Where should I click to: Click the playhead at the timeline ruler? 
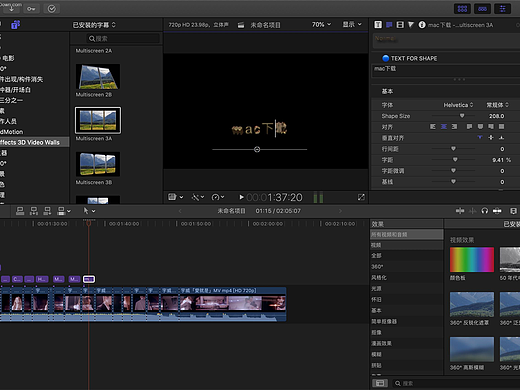[88, 223]
